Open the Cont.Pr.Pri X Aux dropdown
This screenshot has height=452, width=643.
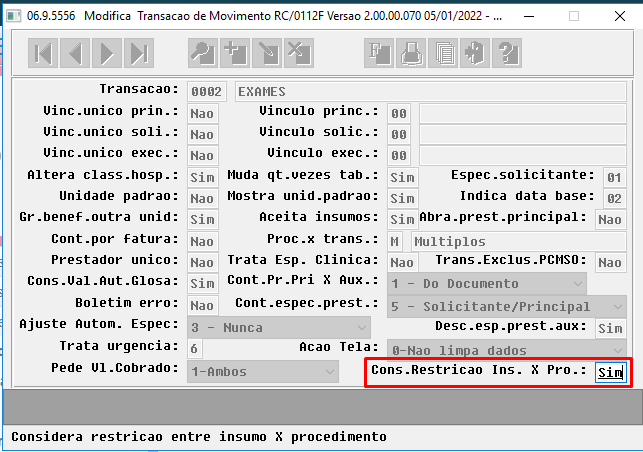point(487,284)
